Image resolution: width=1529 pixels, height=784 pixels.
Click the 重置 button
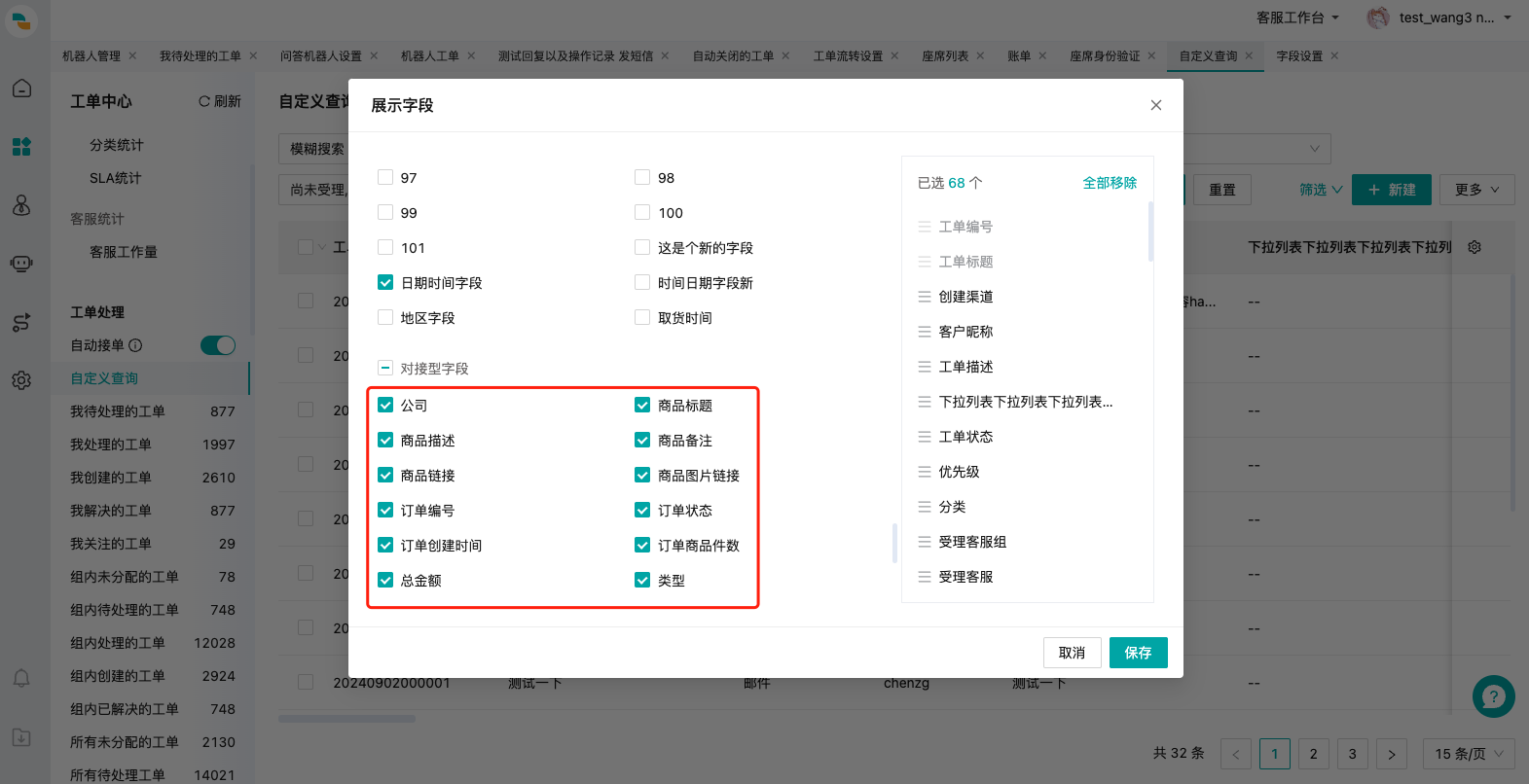(x=1222, y=190)
